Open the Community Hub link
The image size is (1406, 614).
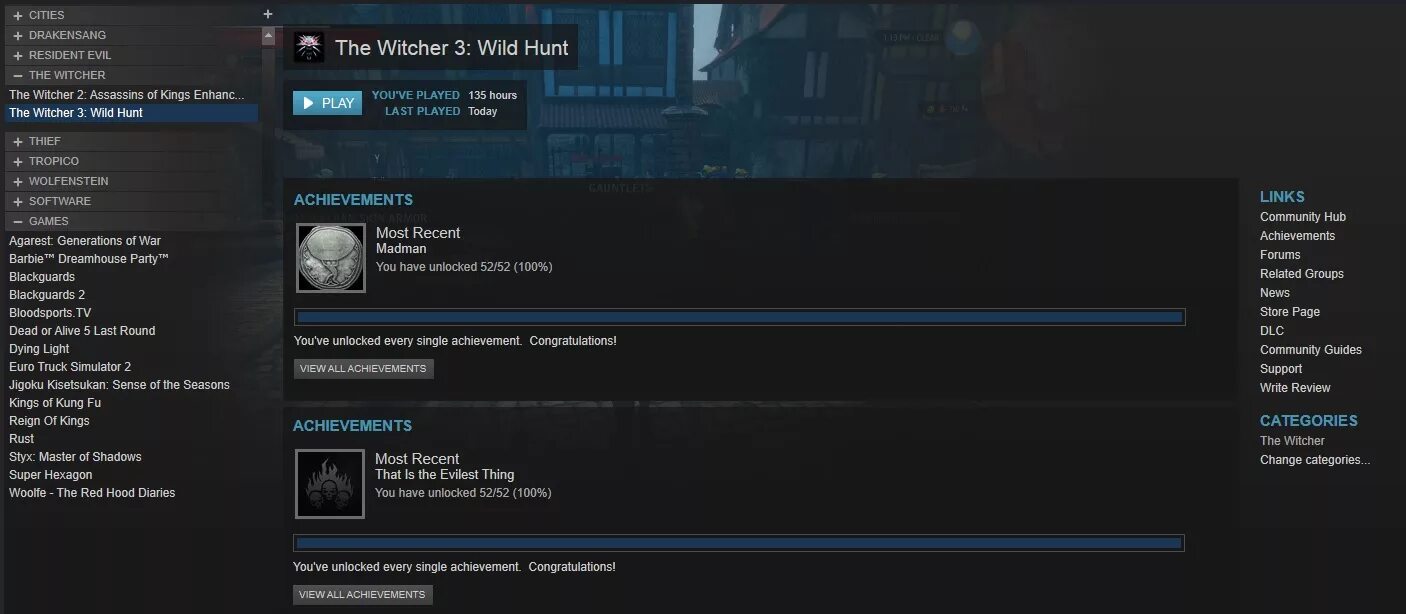coord(1303,217)
